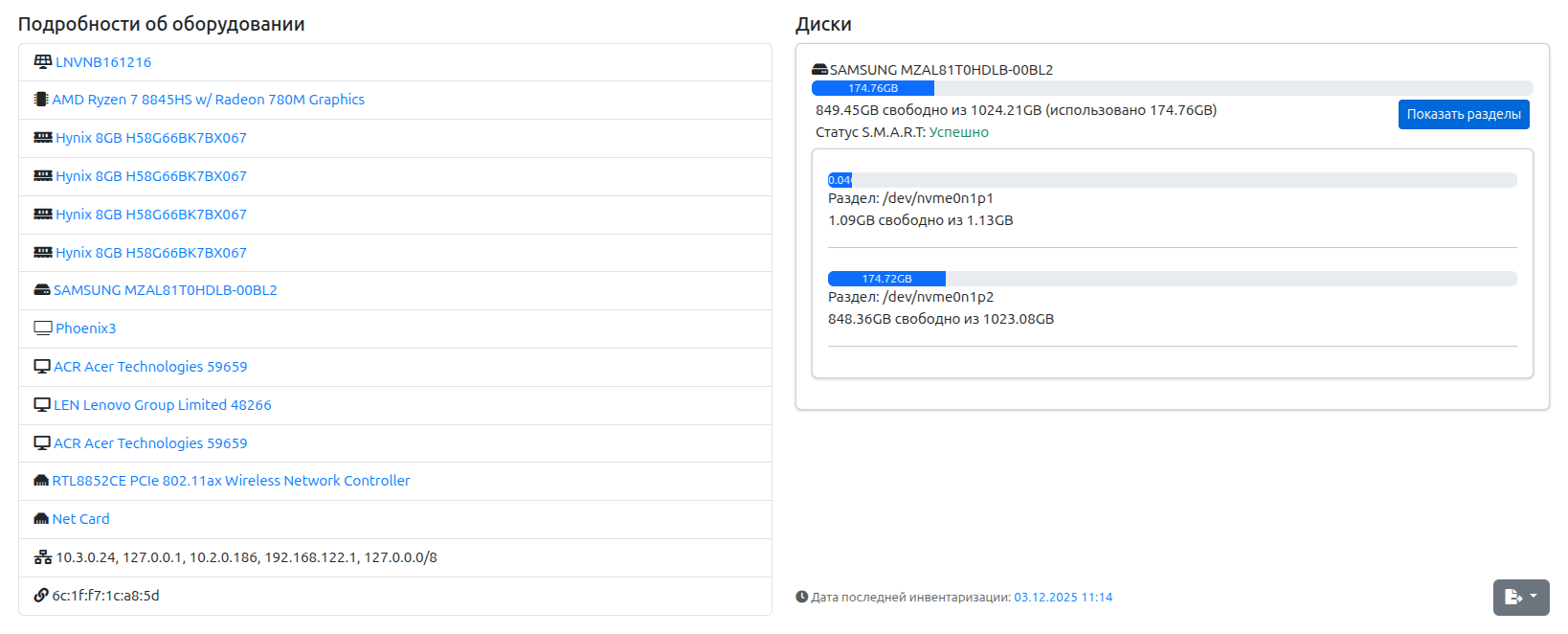
Task: Click the monitor icon beside LEN Lenovo Group
Action: pos(42,405)
